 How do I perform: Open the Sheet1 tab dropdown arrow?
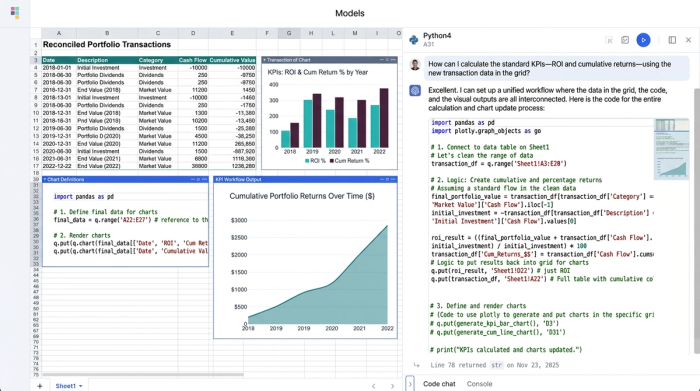(x=81, y=386)
